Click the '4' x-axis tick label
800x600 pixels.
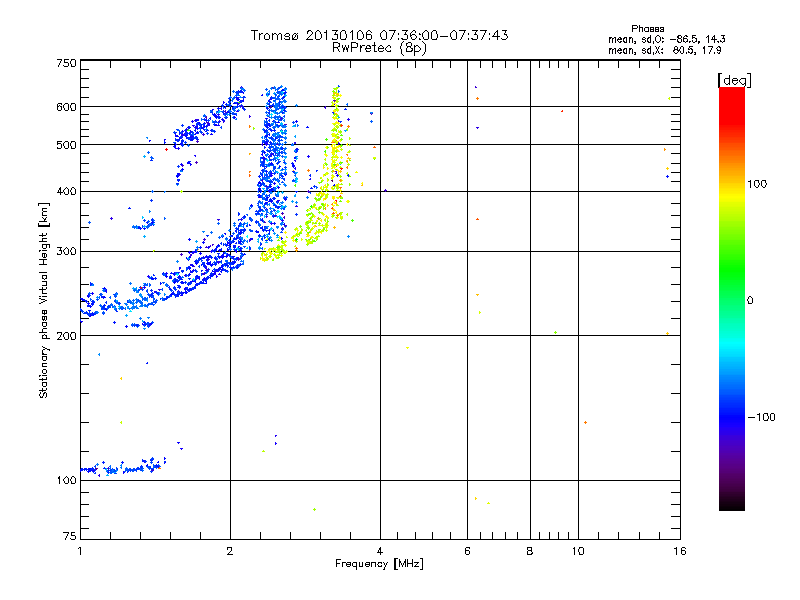pos(380,551)
